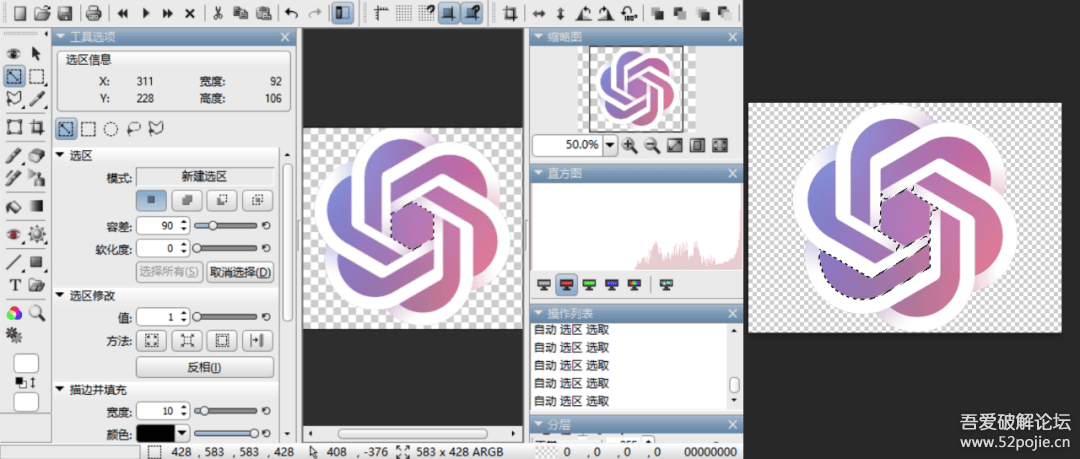Click the border selection method button

(x=222, y=340)
